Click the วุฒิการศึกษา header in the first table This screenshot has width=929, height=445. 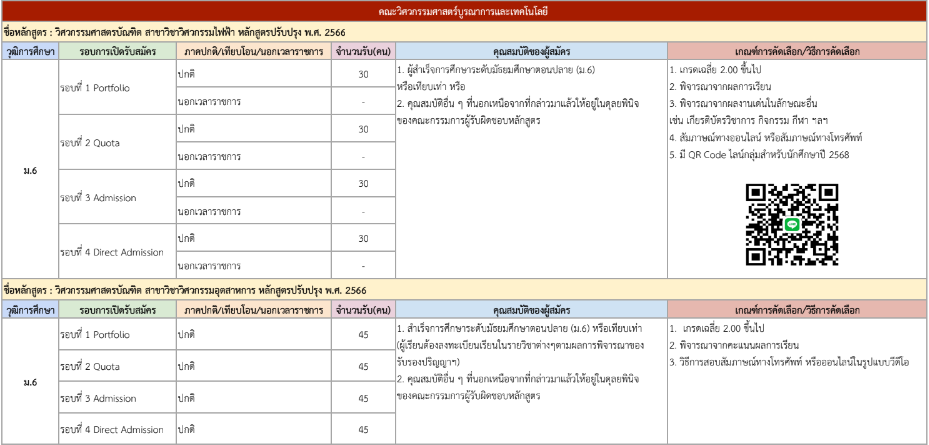pyautogui.click(x=30, y=50)
